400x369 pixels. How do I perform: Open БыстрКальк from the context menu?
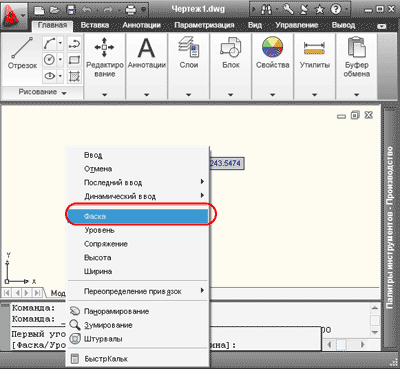pos(138,359)
